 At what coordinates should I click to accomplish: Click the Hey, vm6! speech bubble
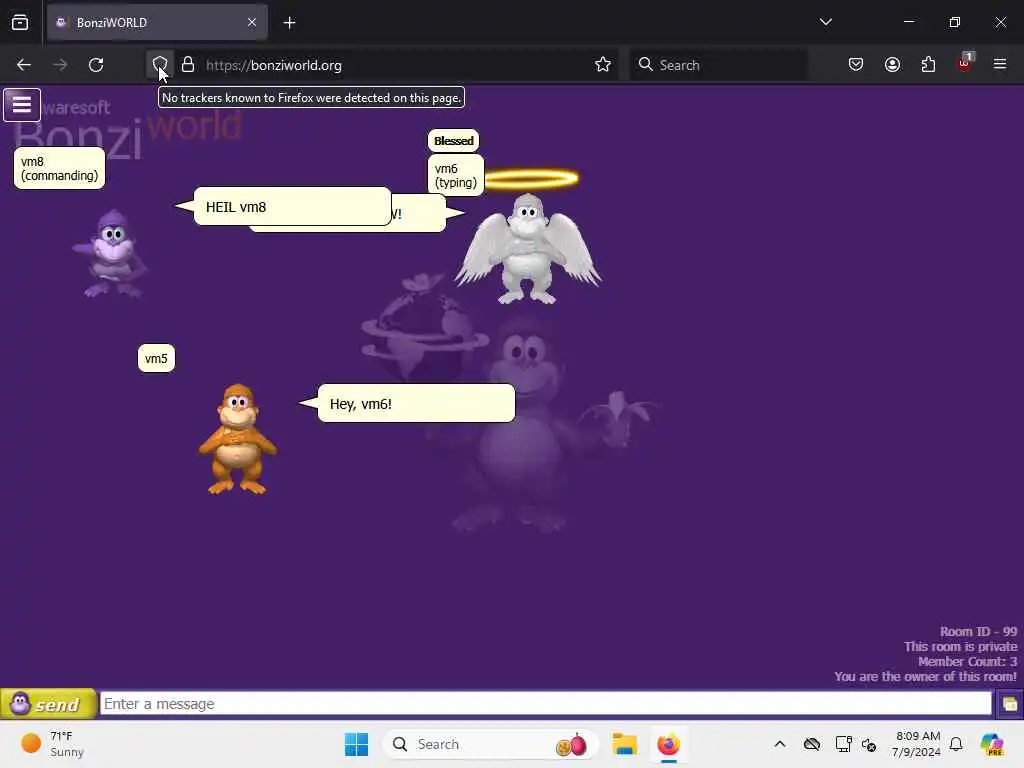click(x=416, y=403)
